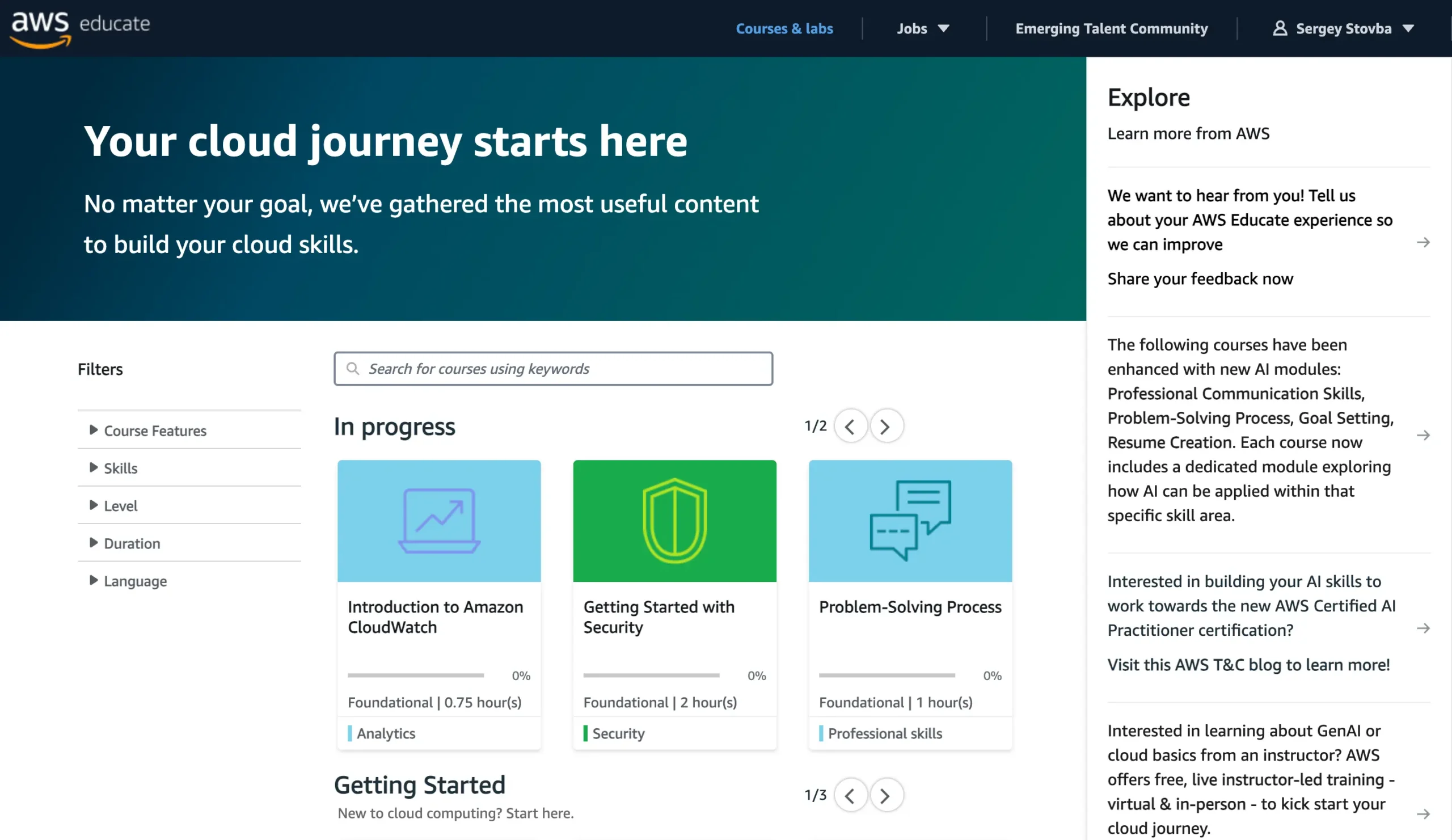Viewport: 1452px width, 840px height.
Task: Click the Problem-Solving Process progress bar
Action: coord(887,675)
